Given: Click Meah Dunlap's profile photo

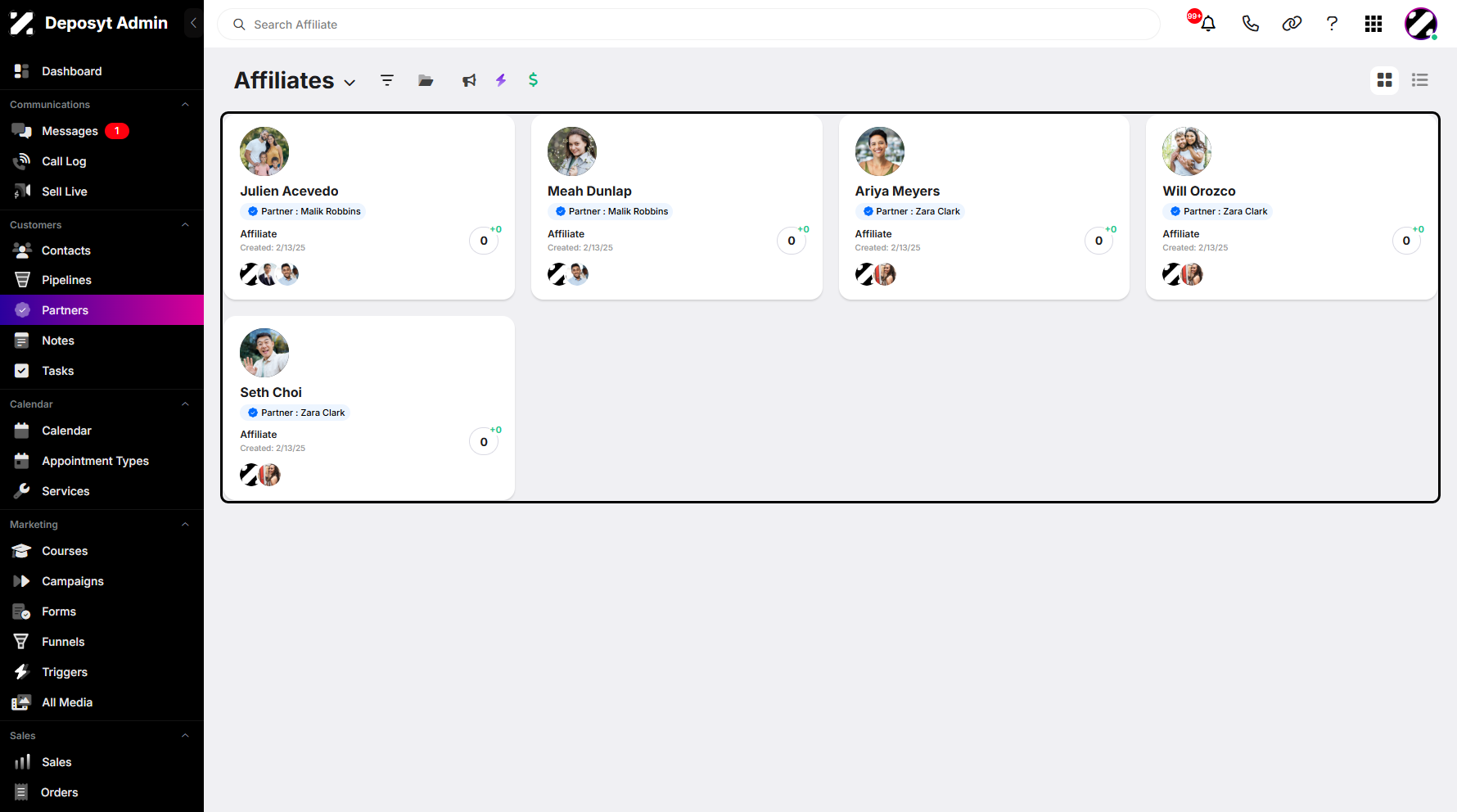Looking at the screenshot, I should 572,151.
